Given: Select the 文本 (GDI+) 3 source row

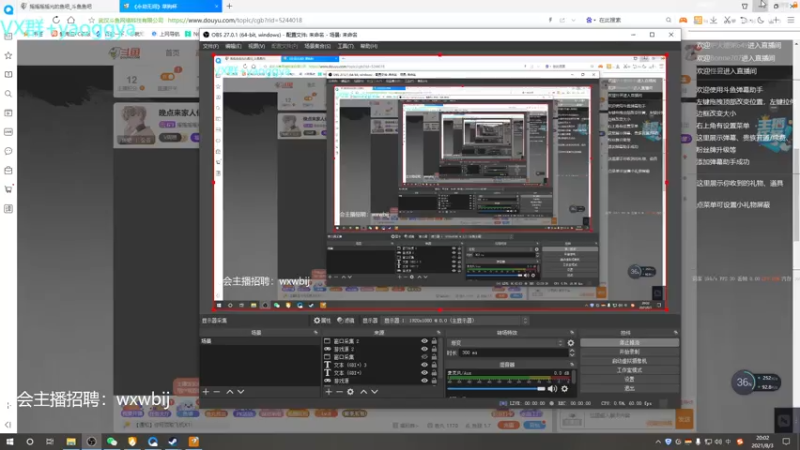Looking at the screenshot, I should coord(381,365).
